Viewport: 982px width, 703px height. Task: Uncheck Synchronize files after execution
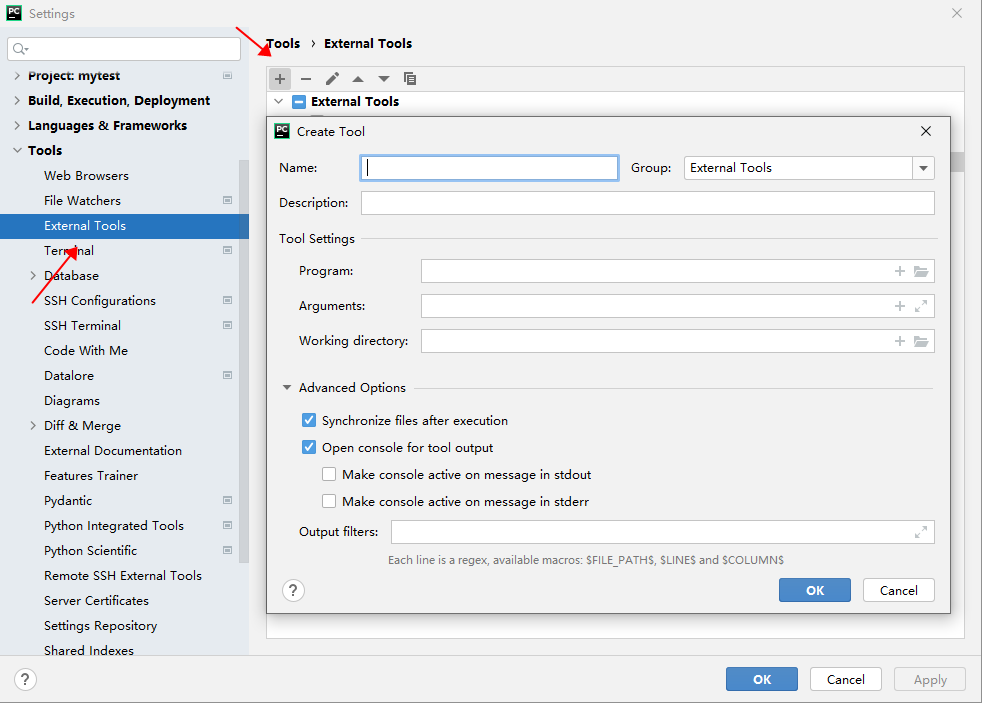[x=309, y=420]
